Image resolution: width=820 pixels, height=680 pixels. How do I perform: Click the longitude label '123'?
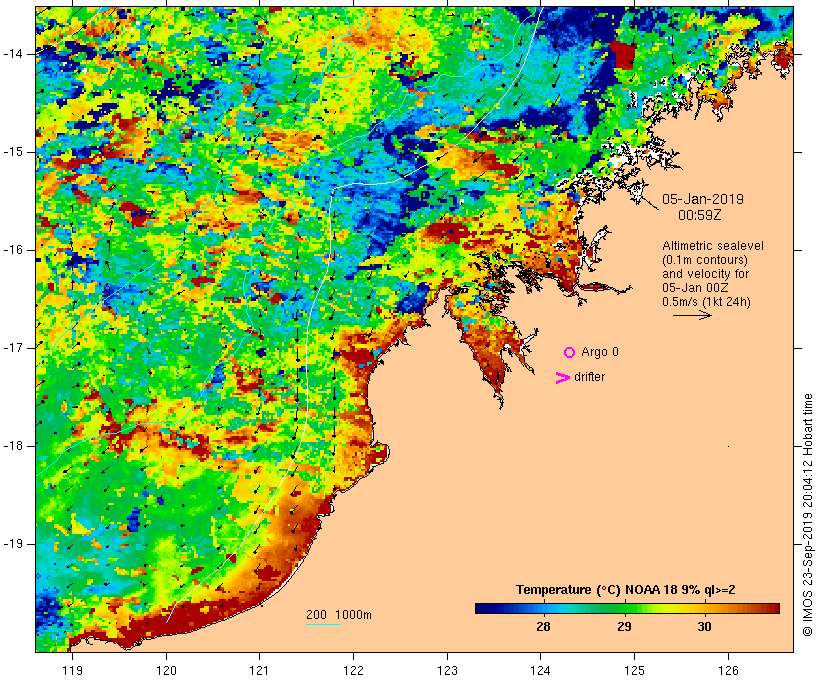click(447, 670)
